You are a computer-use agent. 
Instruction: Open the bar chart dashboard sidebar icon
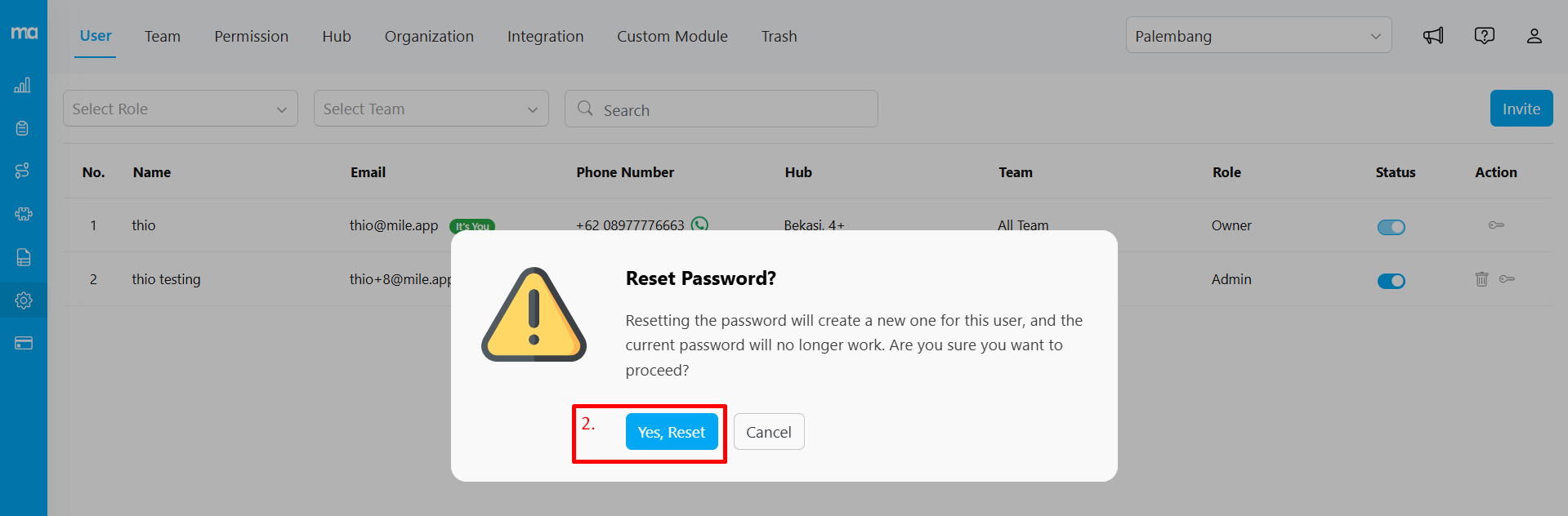pos(23,86)
